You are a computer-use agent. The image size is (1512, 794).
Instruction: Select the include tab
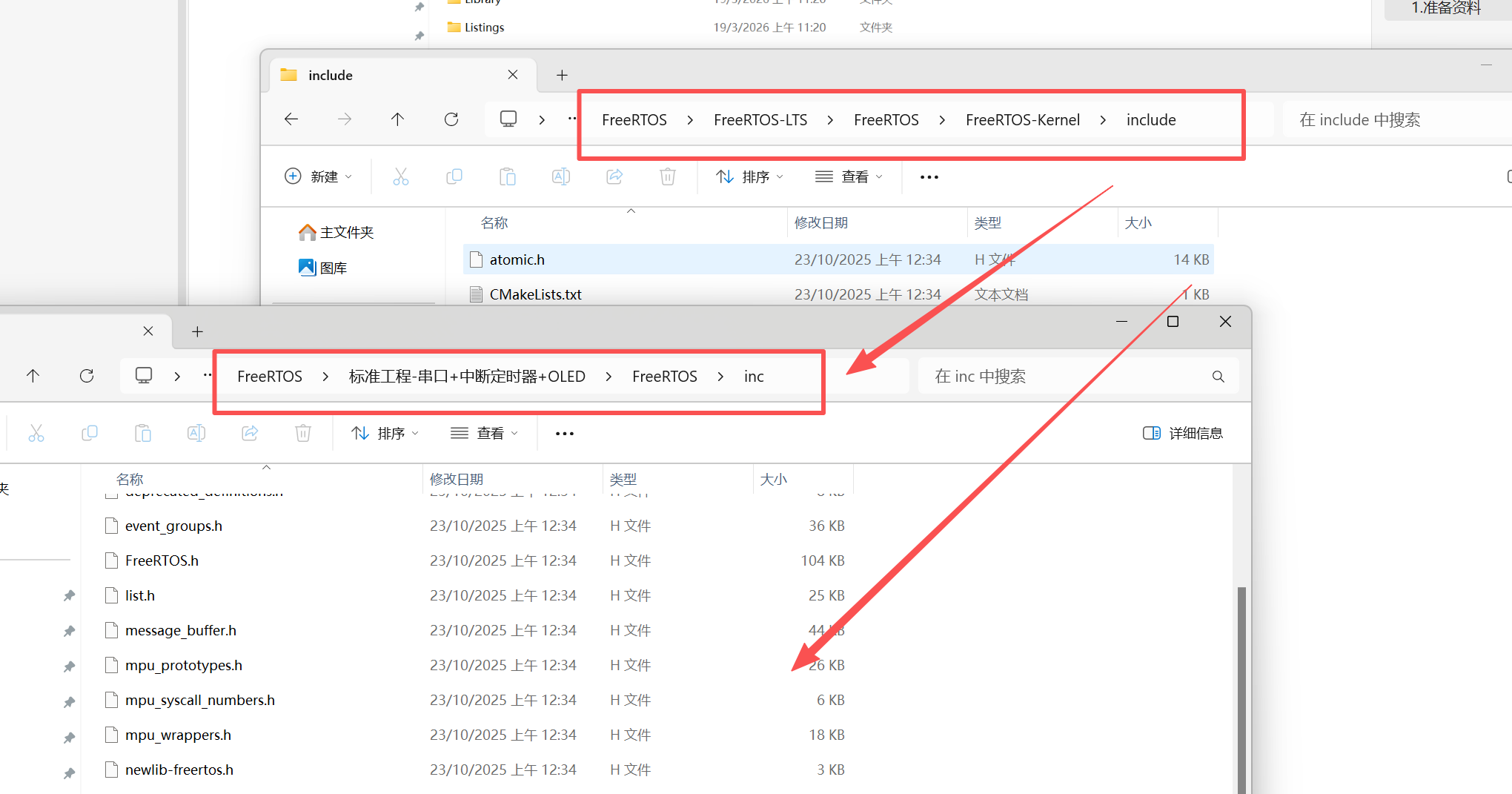pyautogui.click(x=393, y=76)
